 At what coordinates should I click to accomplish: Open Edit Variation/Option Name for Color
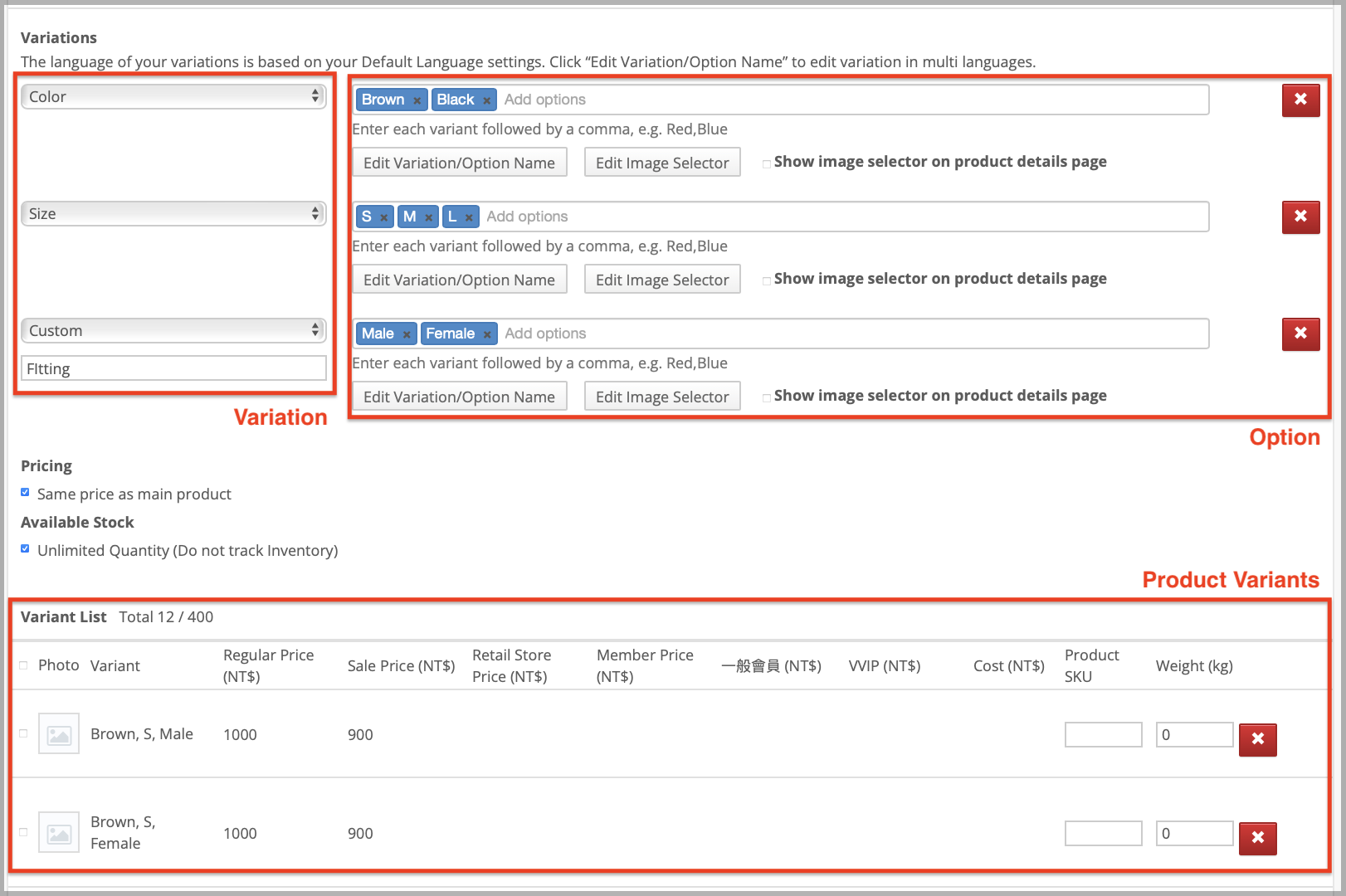(x=459, y=162)
